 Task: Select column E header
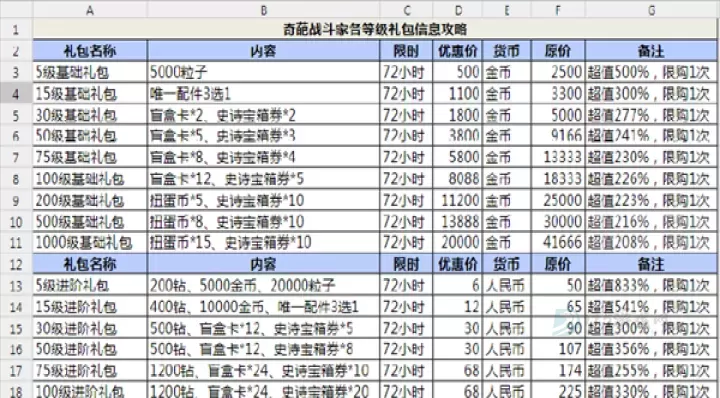(x=506, y=10)
